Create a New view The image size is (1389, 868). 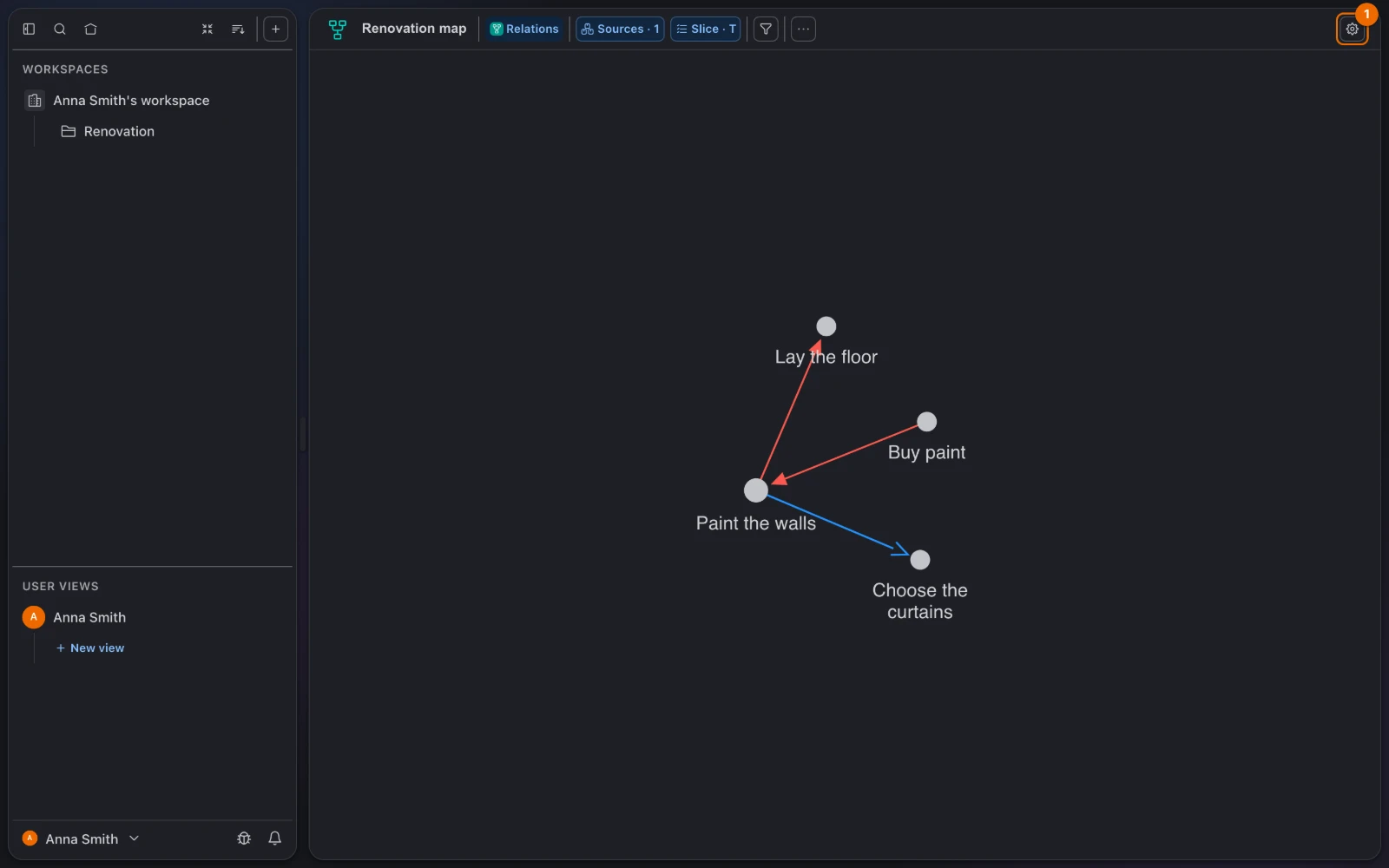(x=90, y=648)
